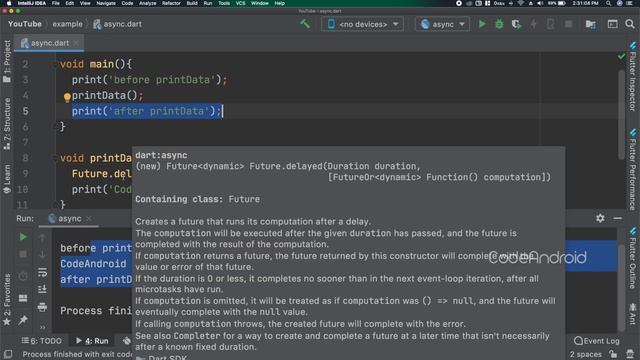
Task: Click the YouTube breadcrumb
Action: click(24, 24)
